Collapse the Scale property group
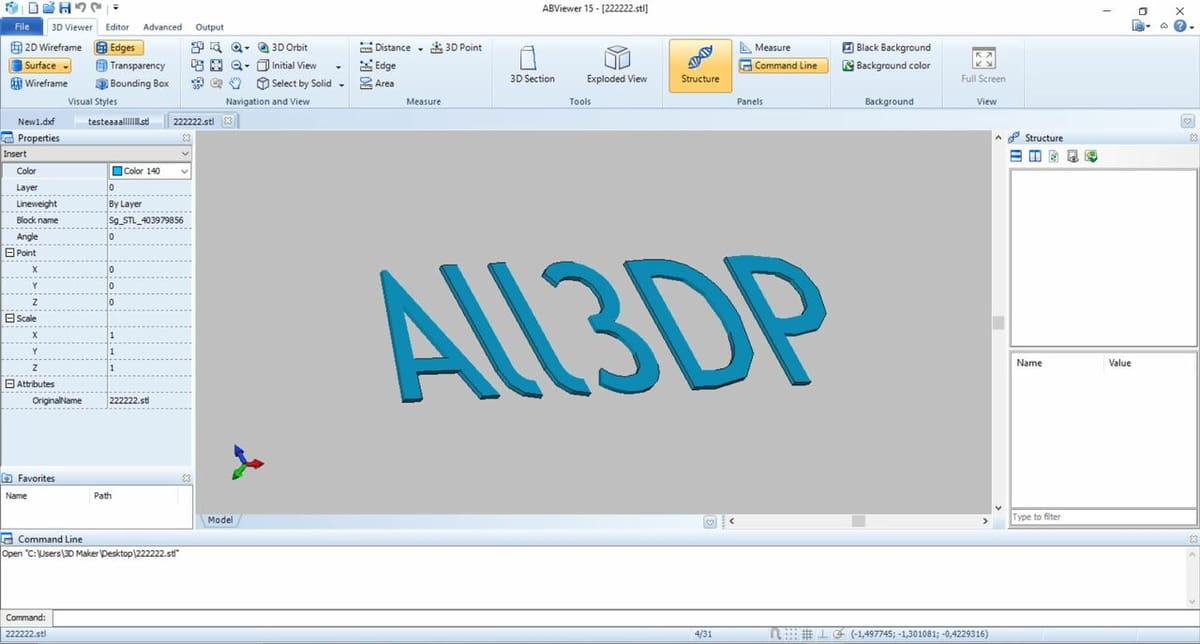 9,318
